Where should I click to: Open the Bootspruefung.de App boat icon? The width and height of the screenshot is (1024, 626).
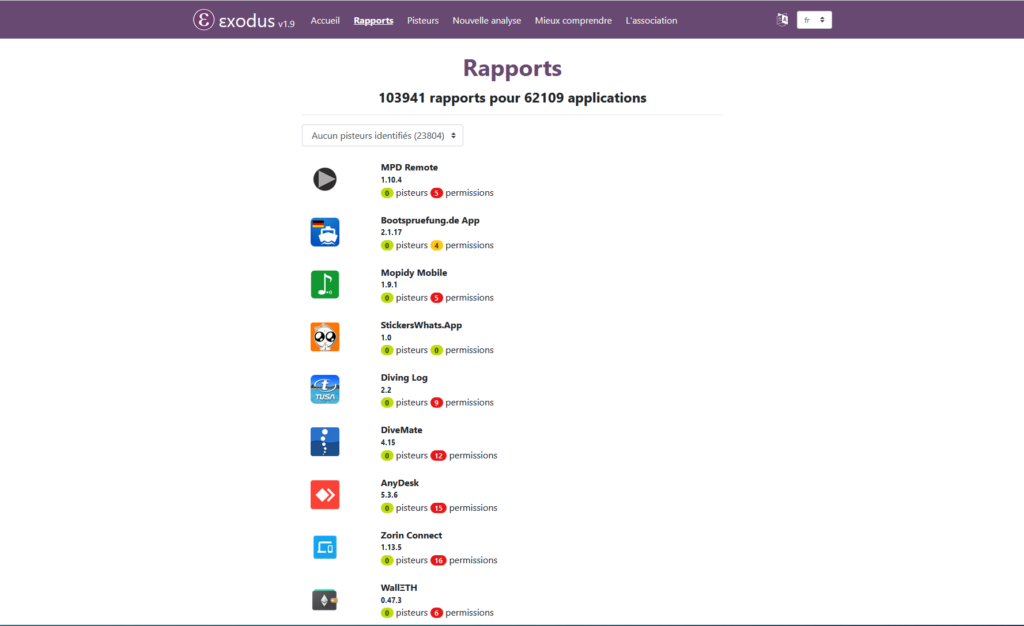(325, 232)
